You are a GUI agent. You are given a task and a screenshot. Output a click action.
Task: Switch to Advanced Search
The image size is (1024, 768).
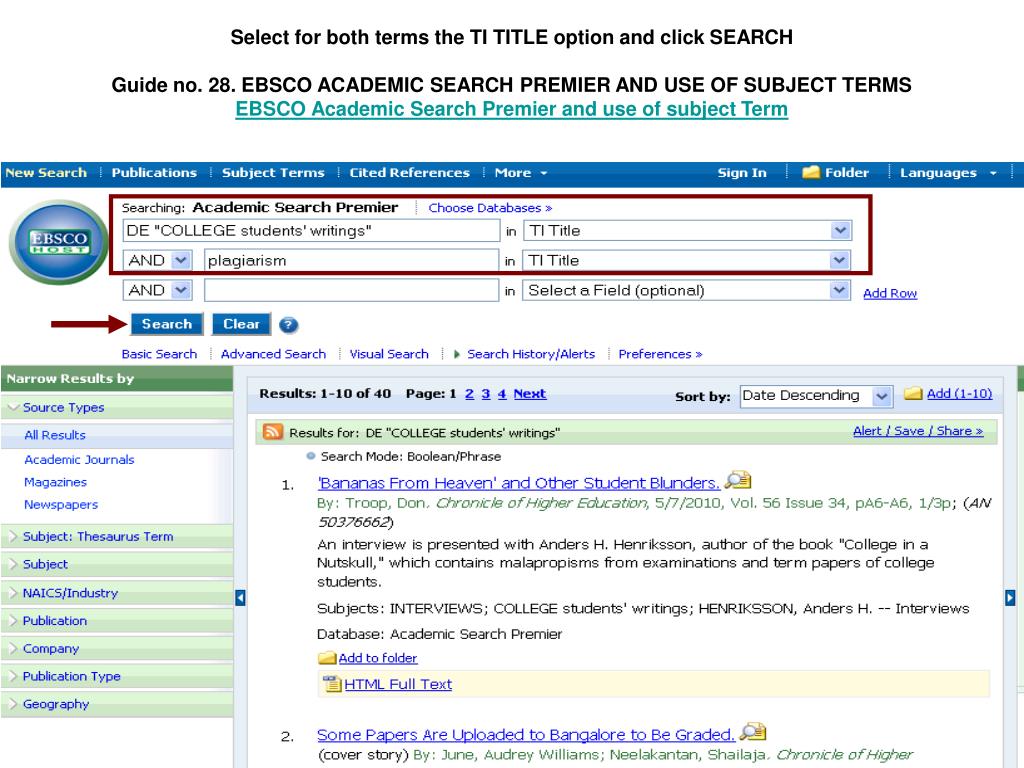click(273, 354)
